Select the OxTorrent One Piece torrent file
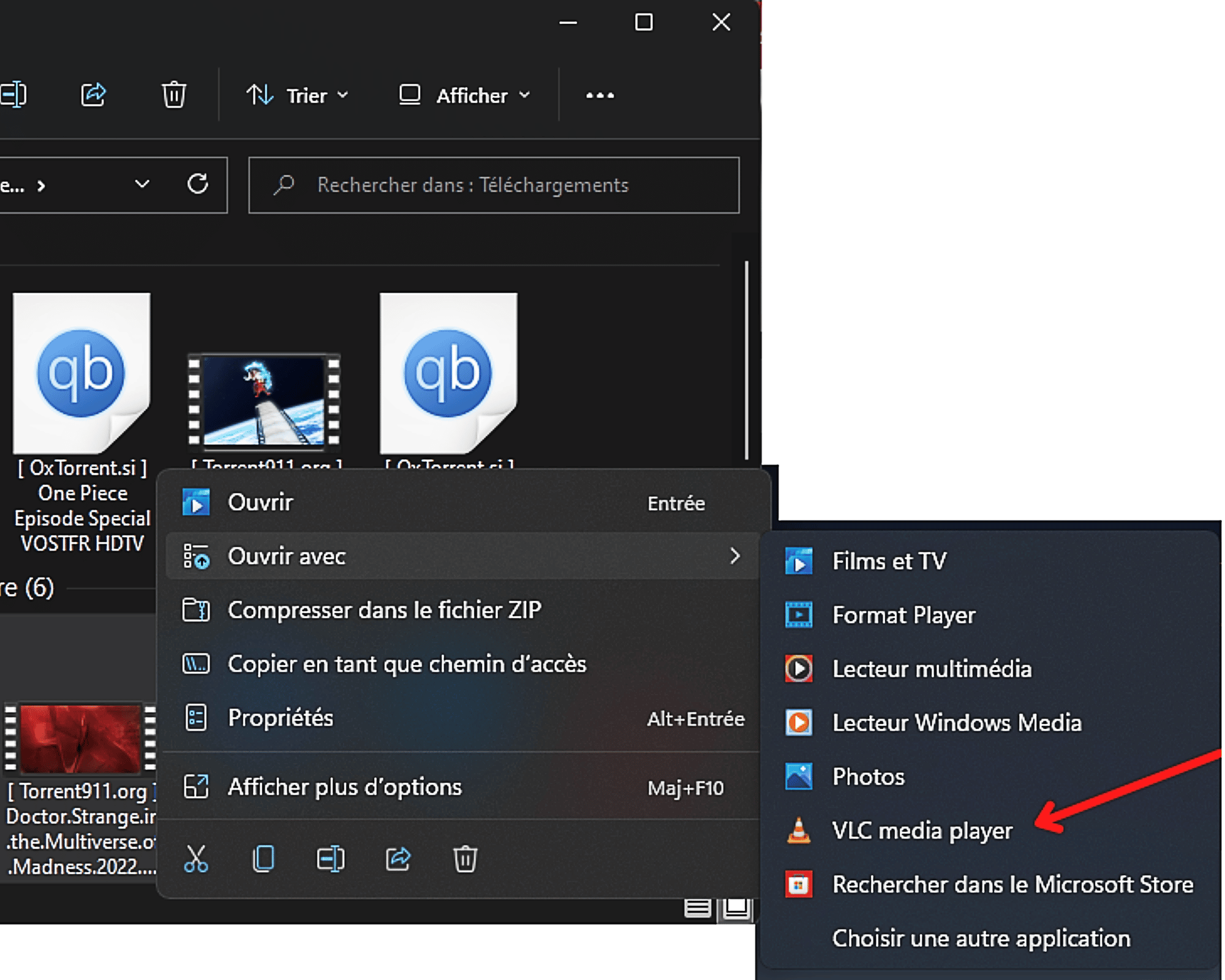This screenshot has width=1225, height=980. pos(82,423)
